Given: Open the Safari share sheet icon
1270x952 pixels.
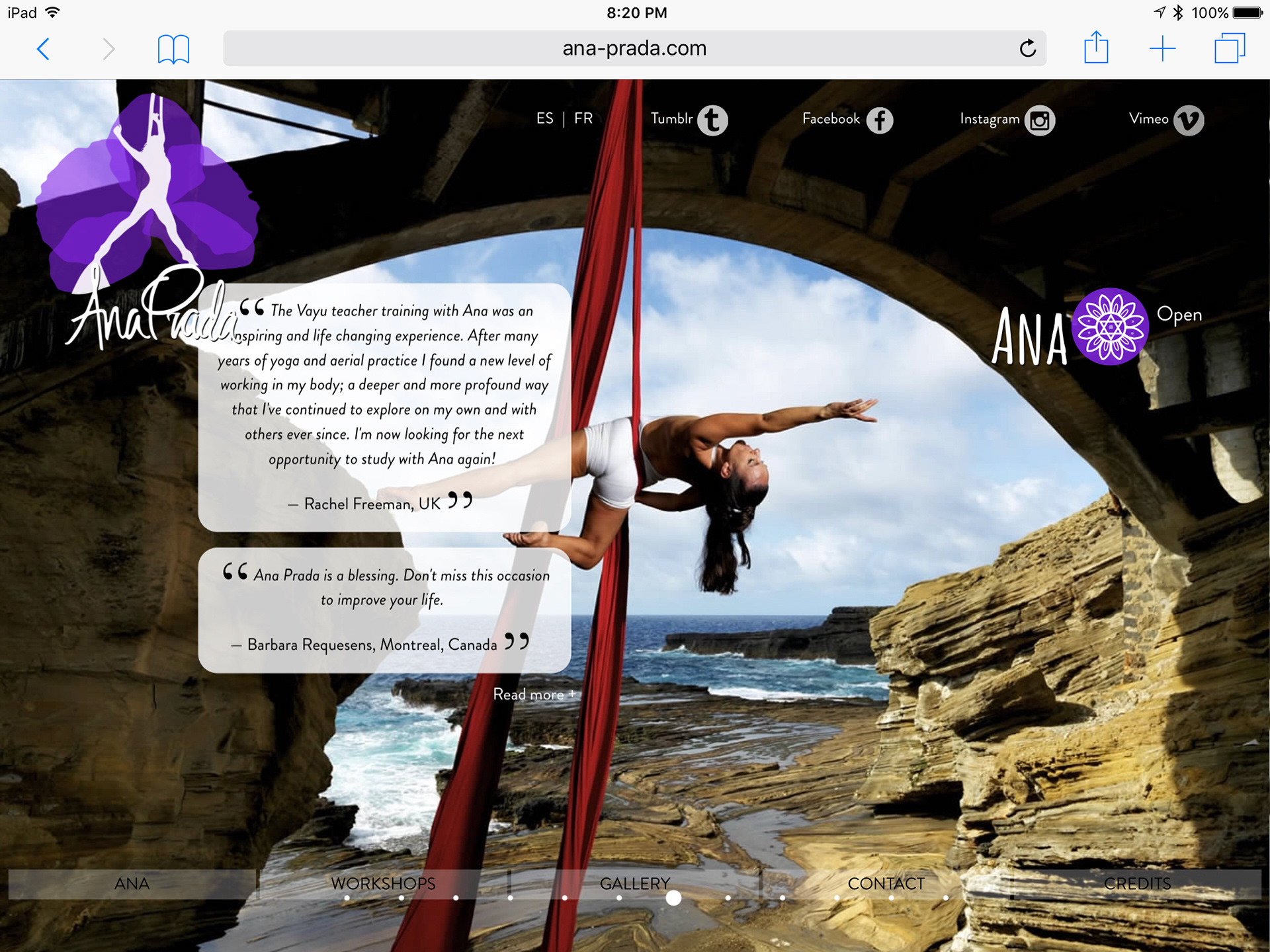Looking at the screenshot, I should pos(1096,48).
